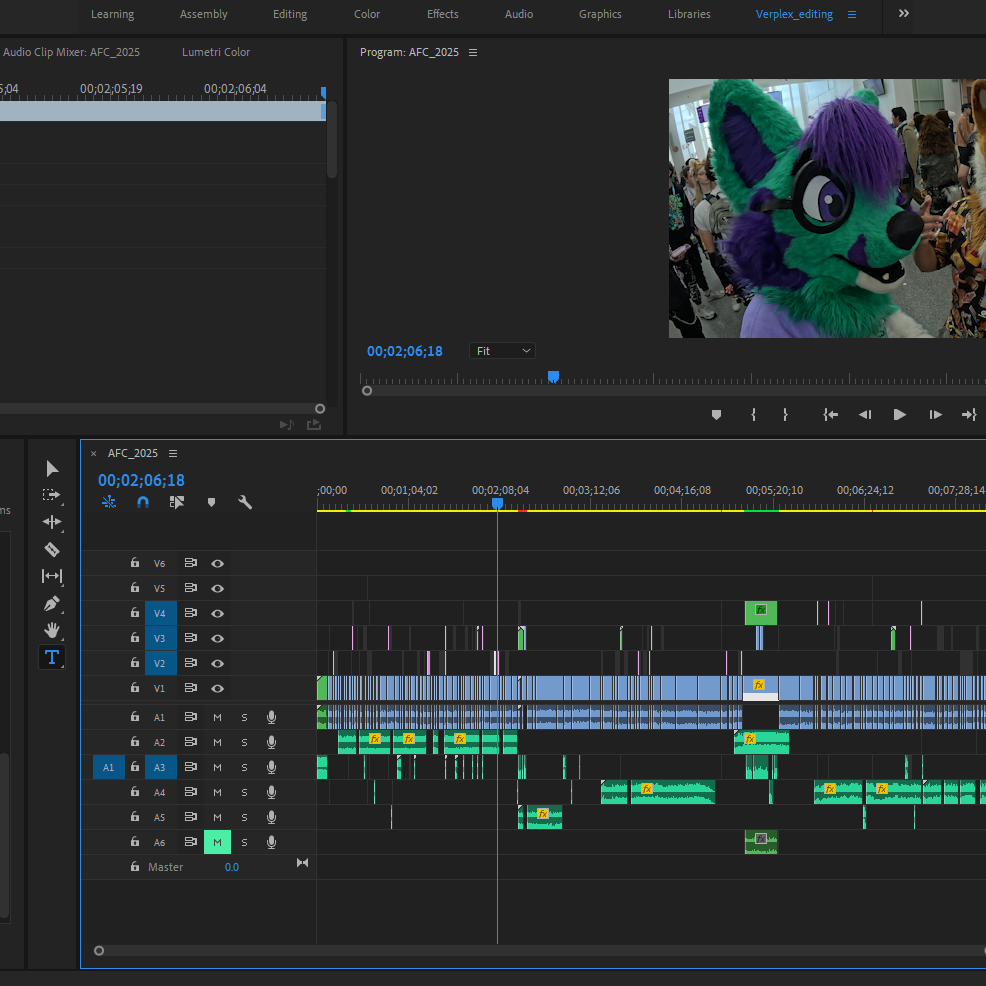This screenshot has height=986, width=986.
Task: Close the AFC_2025 timeline tab
Action: tap(94, 453)
